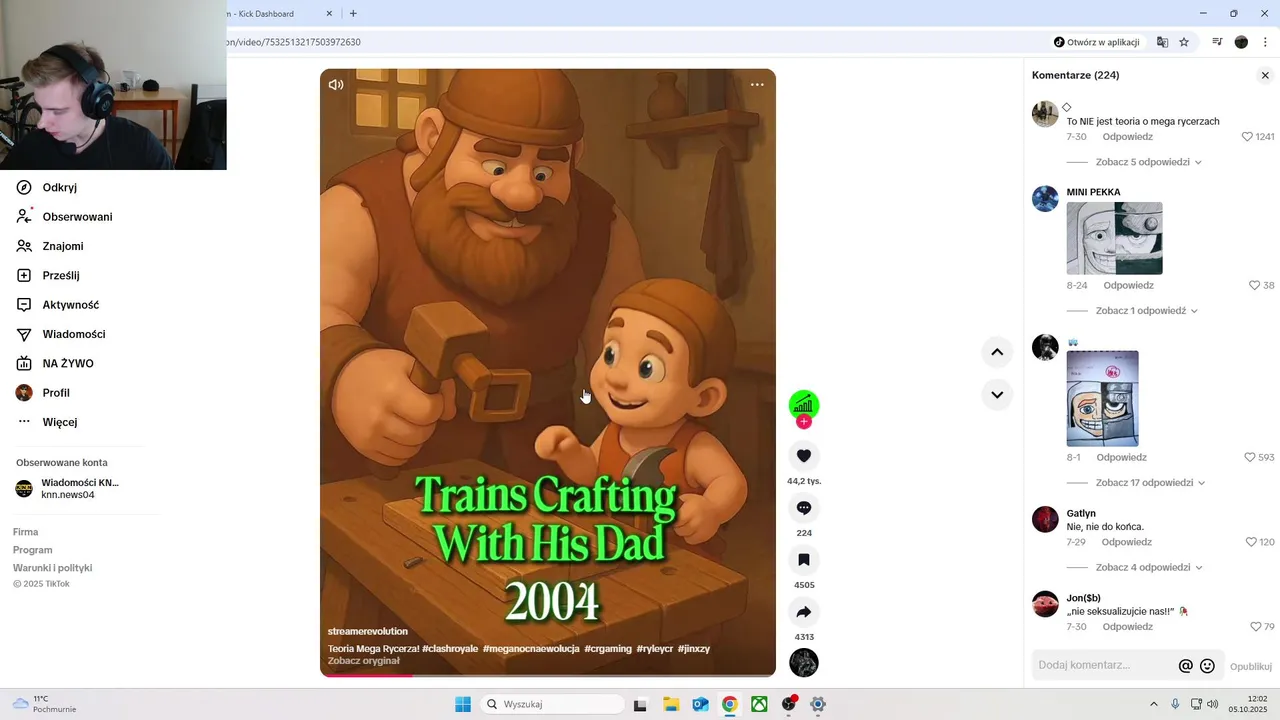Like the comment with 1241 likes
Screen dimensions: 1280x720
point(1247,137)
